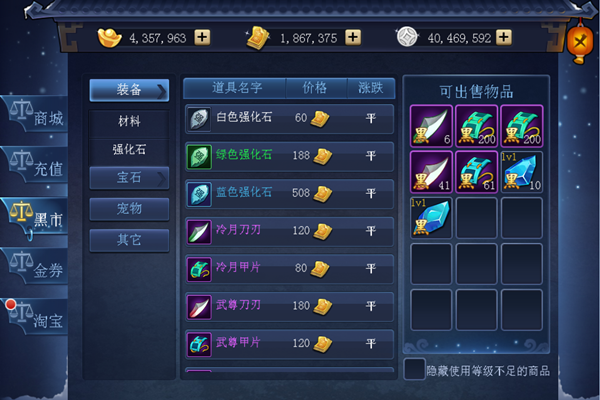Pick the sellable blade with quantity 41

(431, 172)
